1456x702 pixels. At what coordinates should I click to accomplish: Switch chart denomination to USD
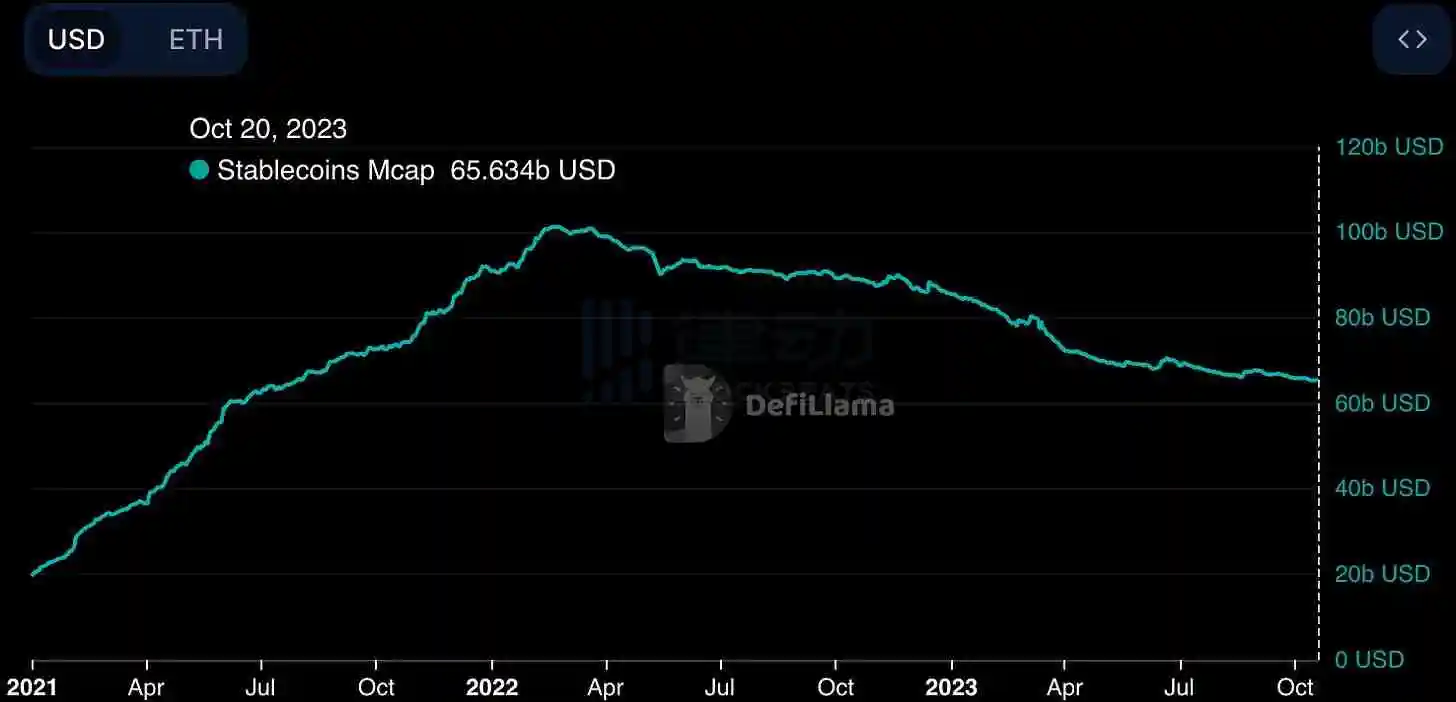pos(77,40)
